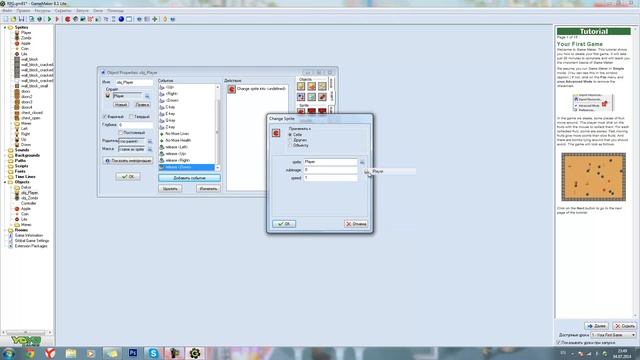Click the blue ball Create object toolbar icon

(121, 19)
